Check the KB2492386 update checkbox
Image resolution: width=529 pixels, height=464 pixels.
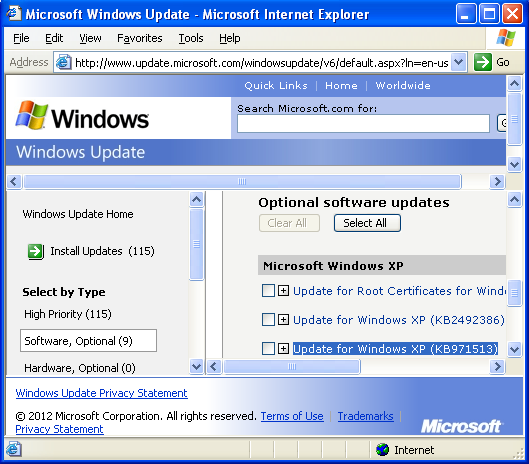[x=268, y=320]
